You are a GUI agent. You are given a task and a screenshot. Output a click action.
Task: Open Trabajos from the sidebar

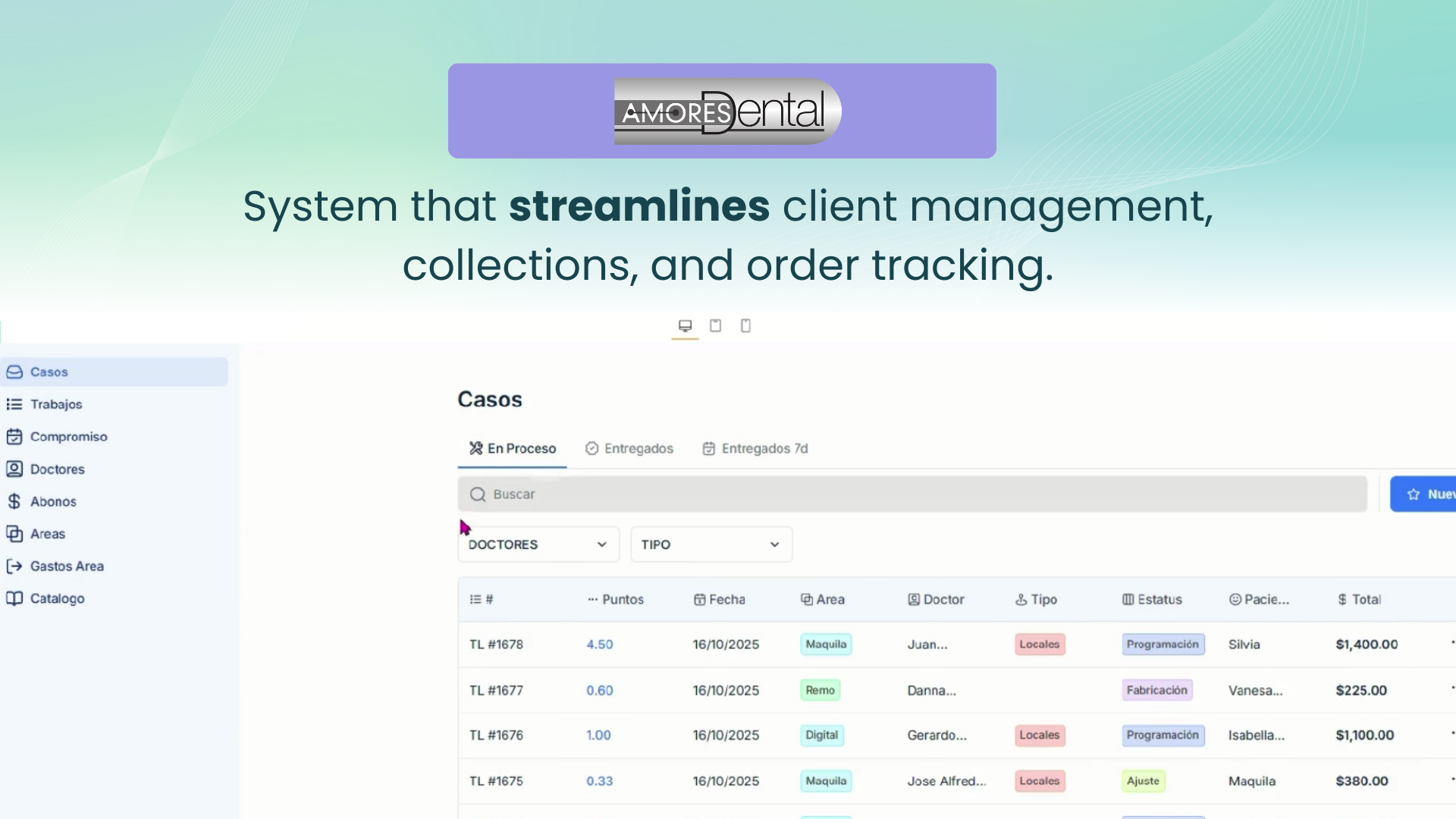click(x=56, y=404)
